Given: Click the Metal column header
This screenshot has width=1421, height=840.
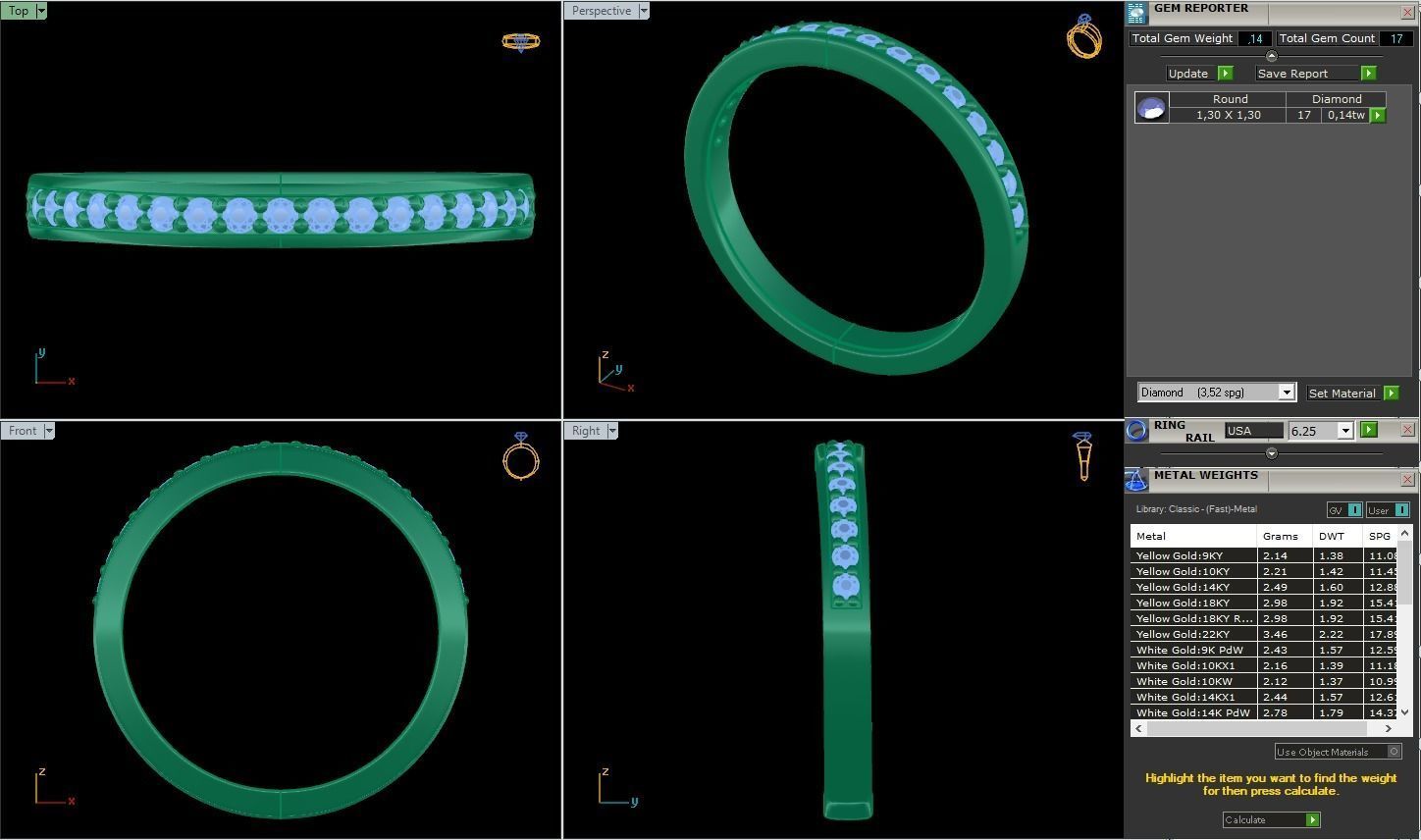Looking at the screenshot, I should pyautogui.click(x=1193, y=536).
